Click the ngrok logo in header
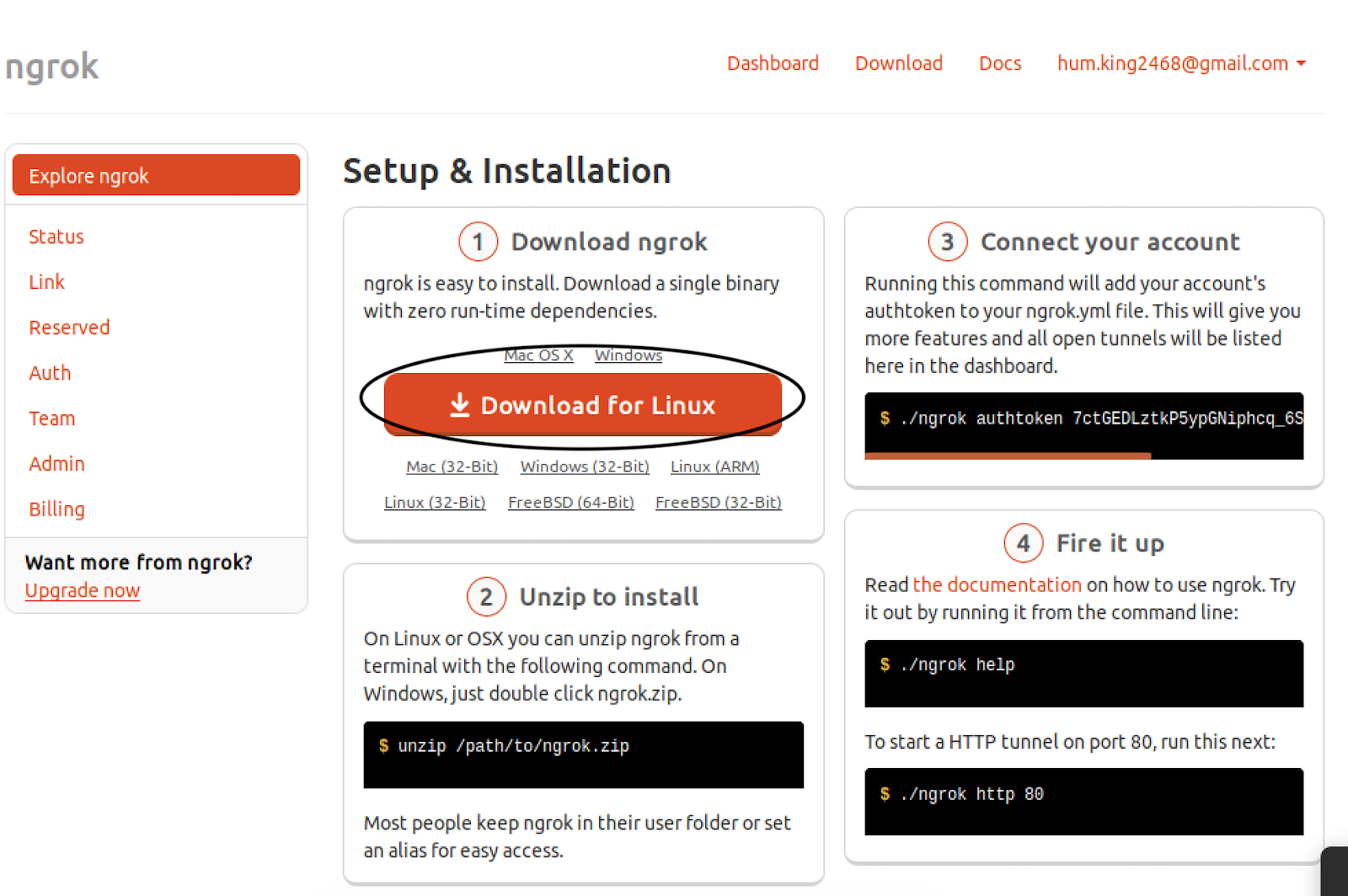1348x896 pixels. [52, 67]
